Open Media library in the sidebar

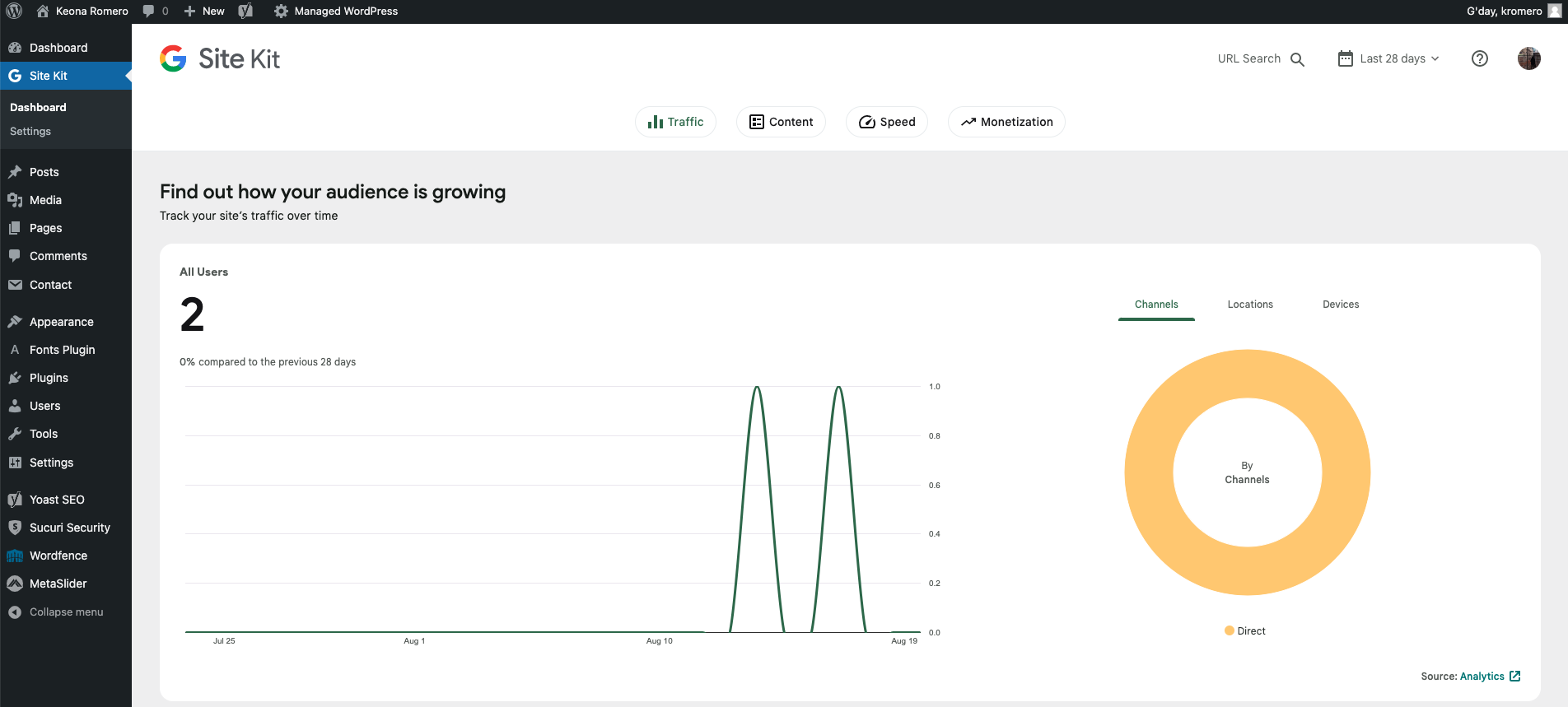(x=66, y=200)
